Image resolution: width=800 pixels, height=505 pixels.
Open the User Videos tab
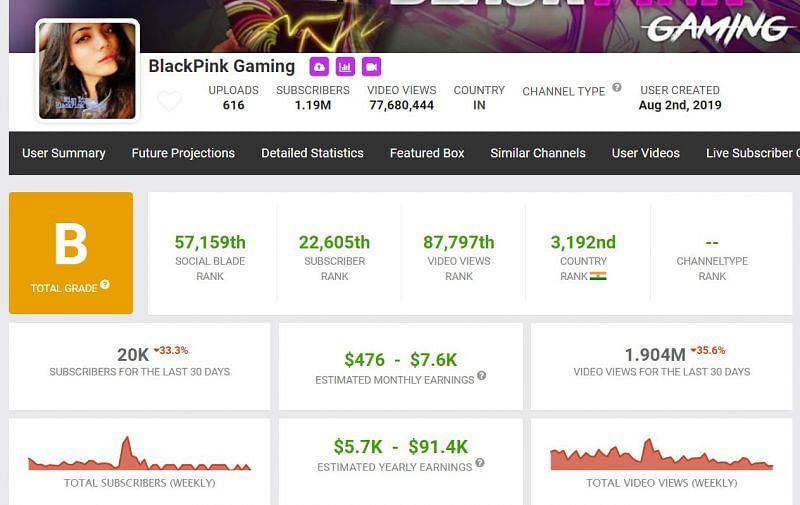coord(646,153)
